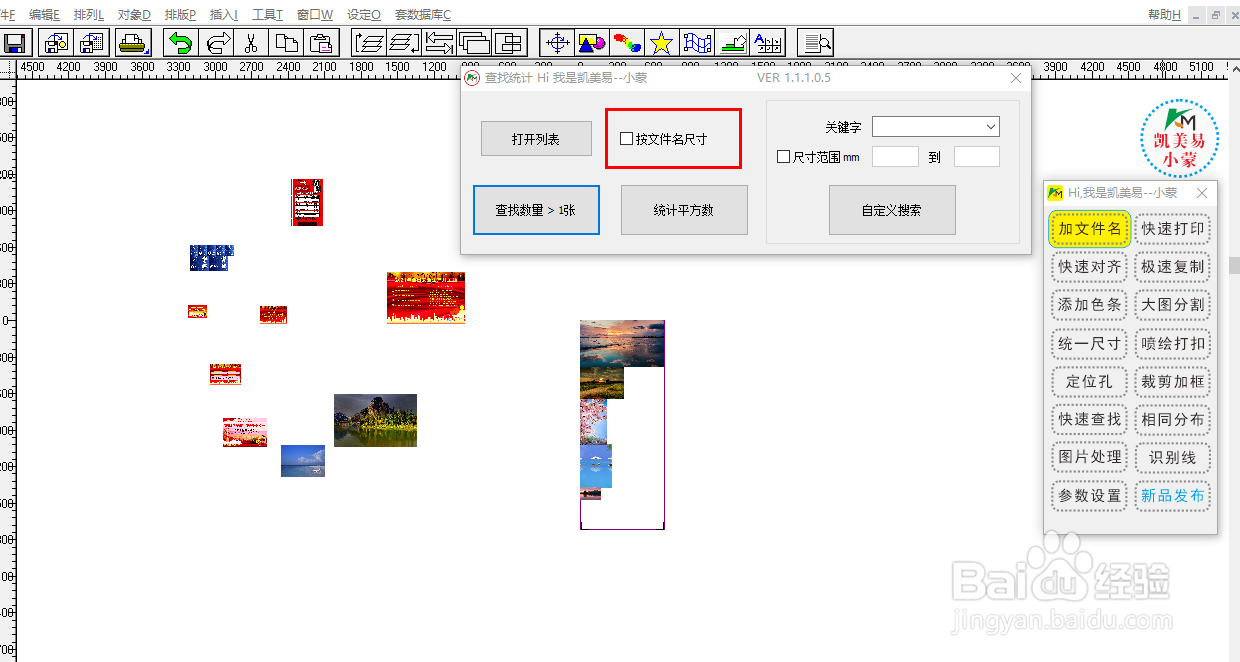1240x662 pixels.
Task: Click the magnifier document search icon
Action: click(x=816, y=42)
